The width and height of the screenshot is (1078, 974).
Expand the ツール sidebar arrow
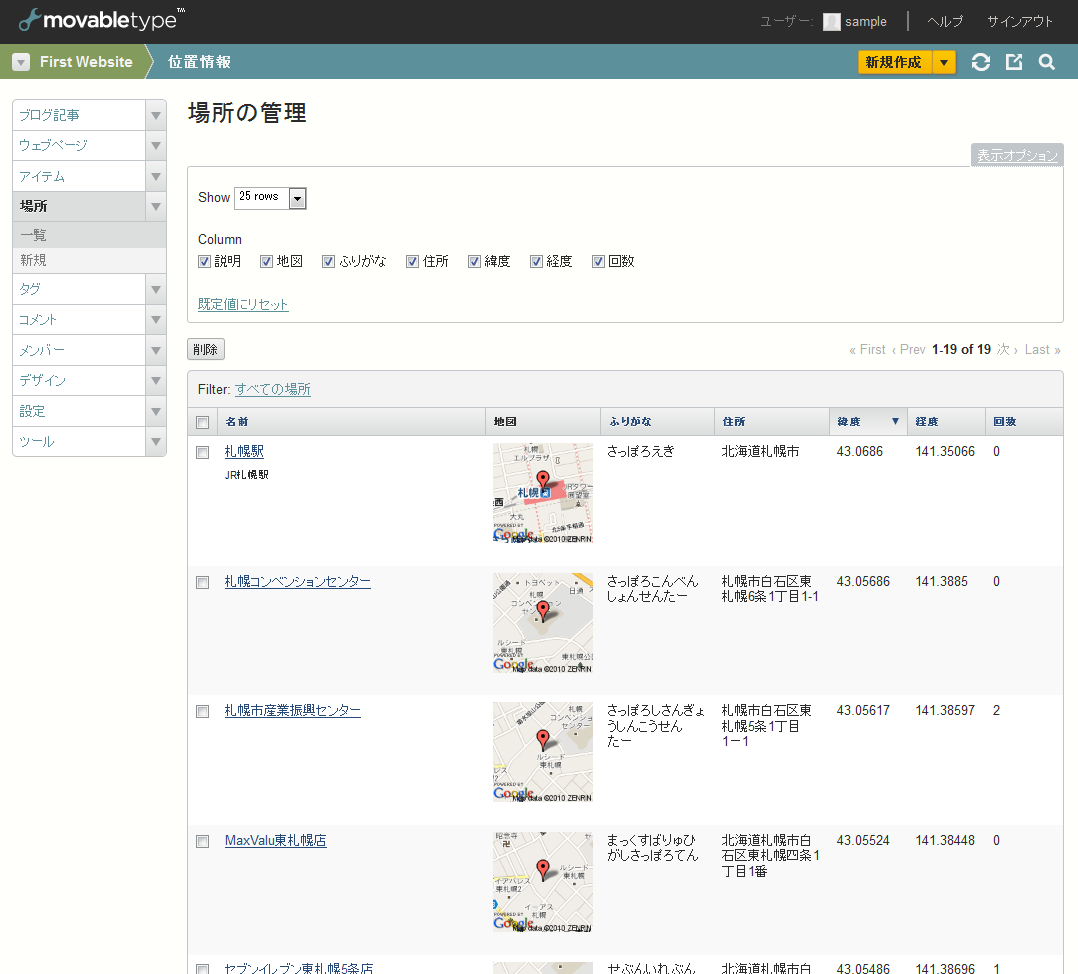point(156,441)
